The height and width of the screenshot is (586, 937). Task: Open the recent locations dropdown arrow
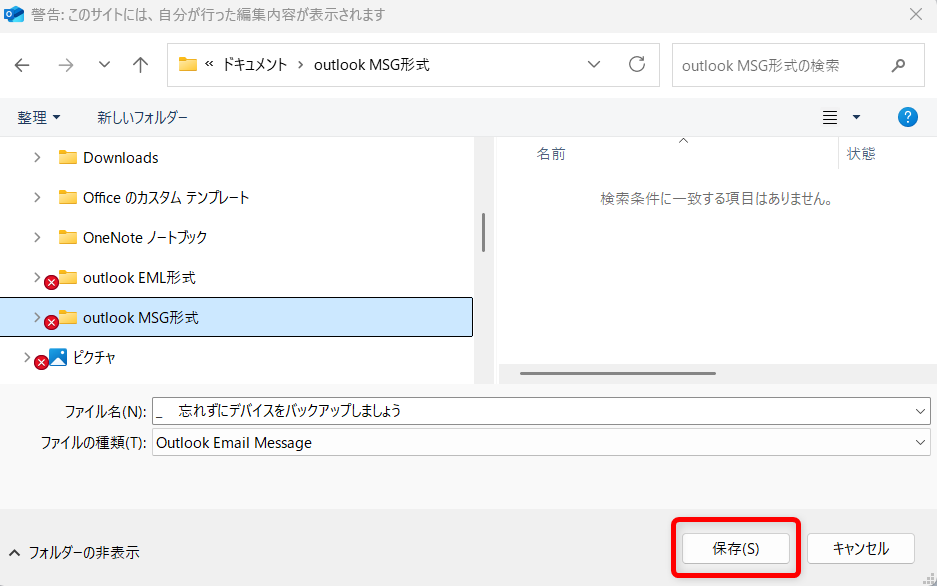[x=105, y=65]
